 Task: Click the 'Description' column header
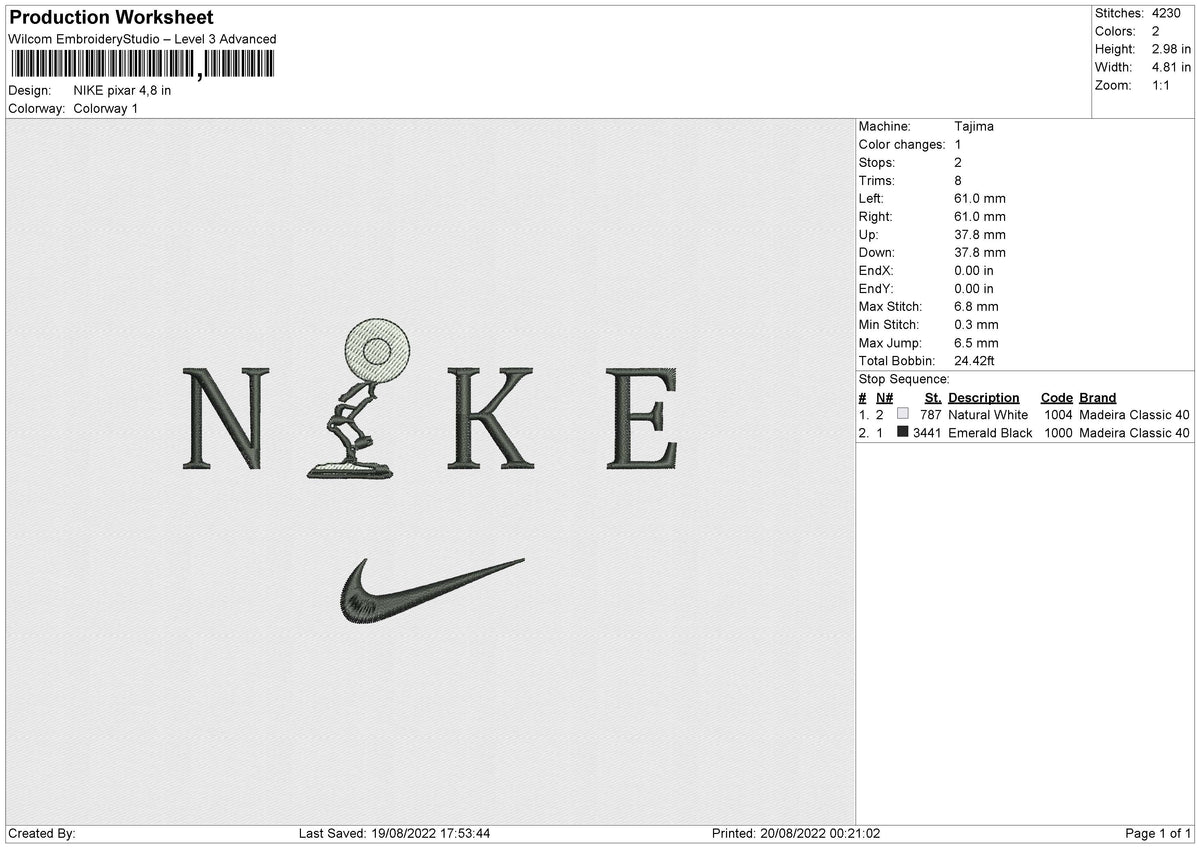[984, 398]
